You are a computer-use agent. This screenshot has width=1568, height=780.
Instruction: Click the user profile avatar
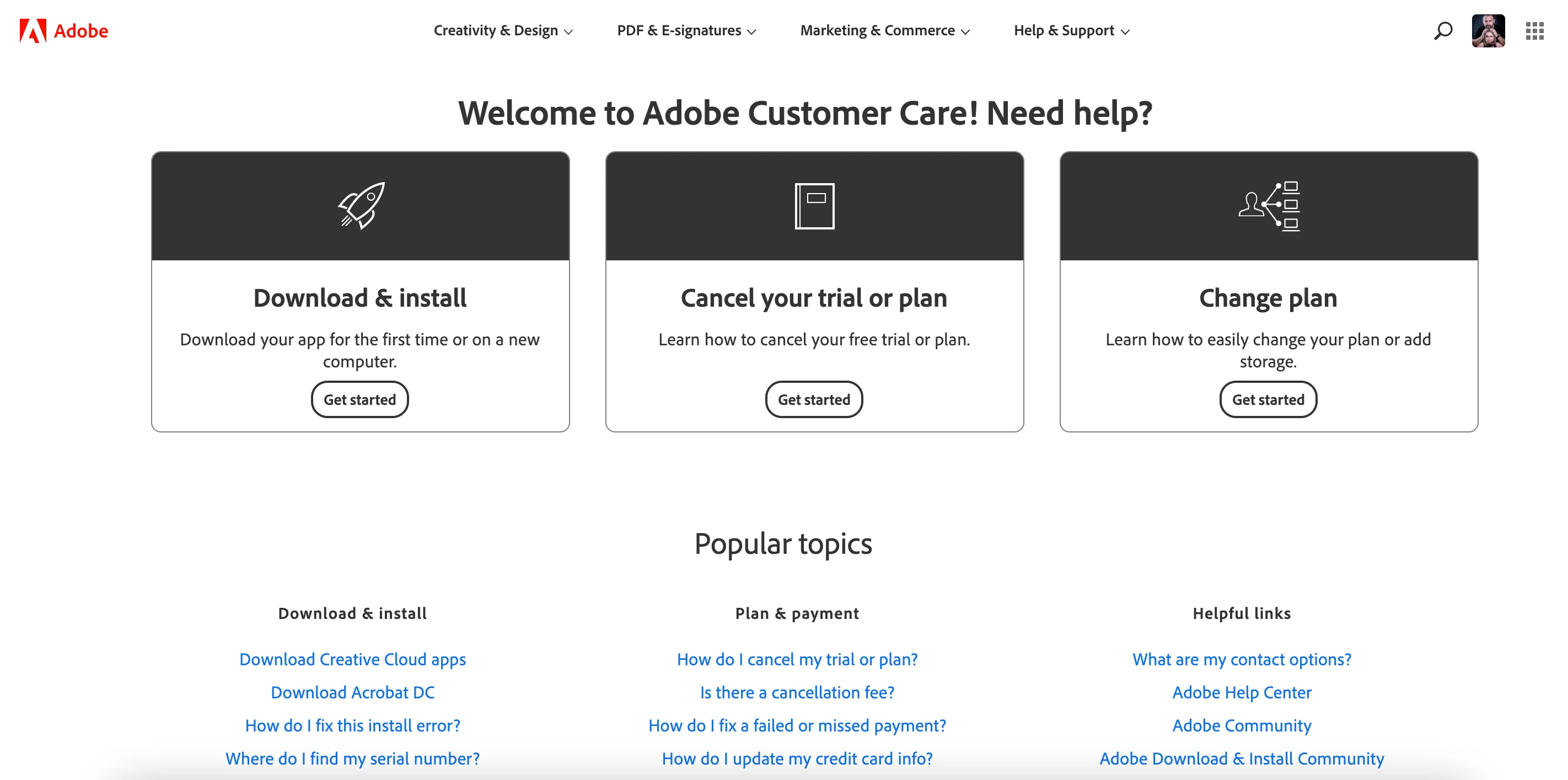click(1488, 30)
